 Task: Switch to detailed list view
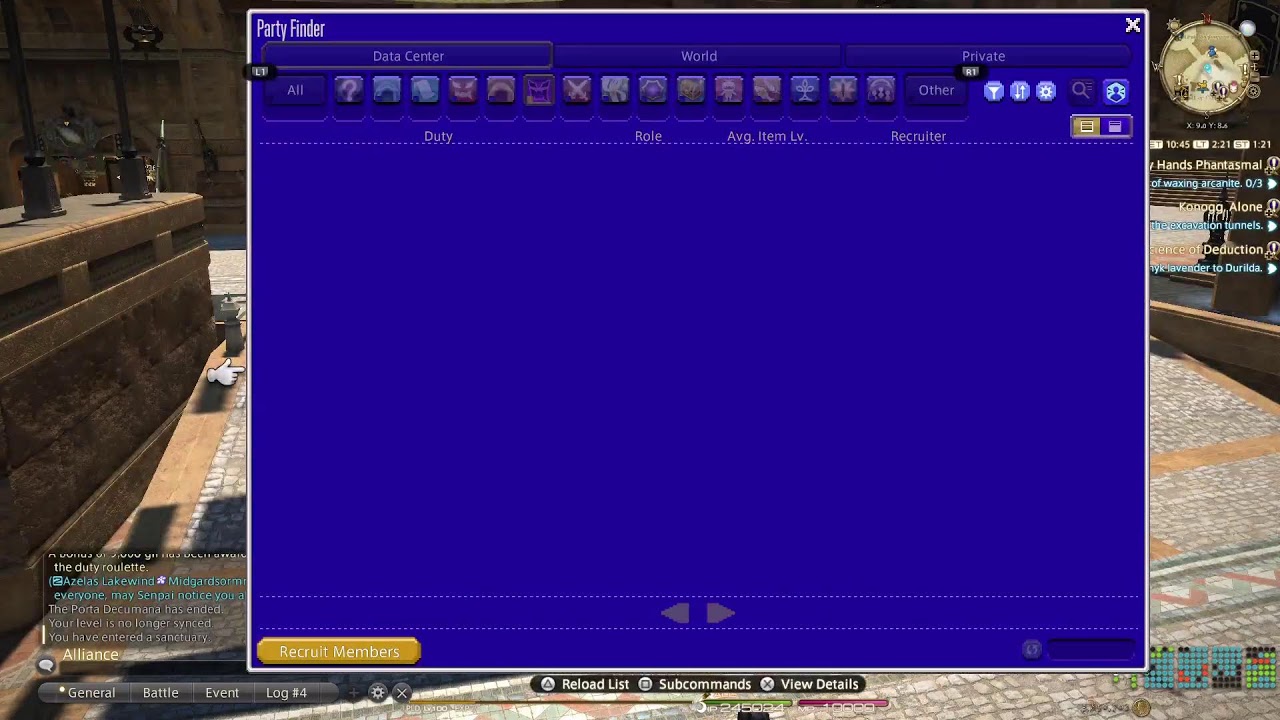1086,127
